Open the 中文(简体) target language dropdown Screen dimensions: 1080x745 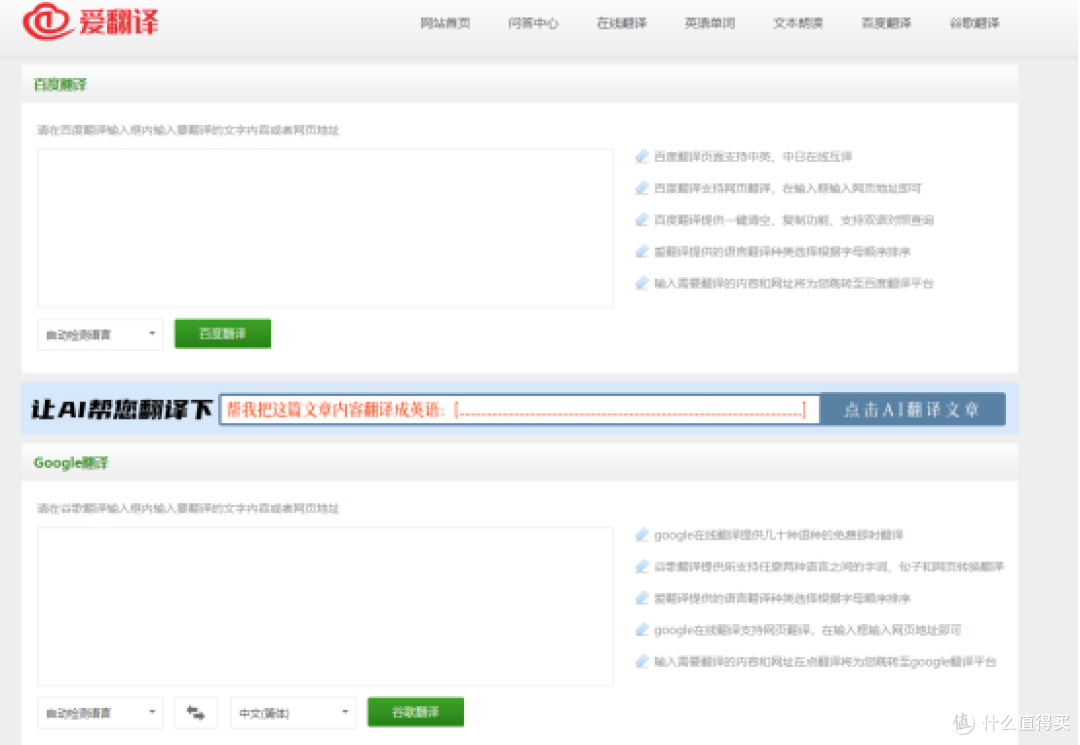click(293, 713)
